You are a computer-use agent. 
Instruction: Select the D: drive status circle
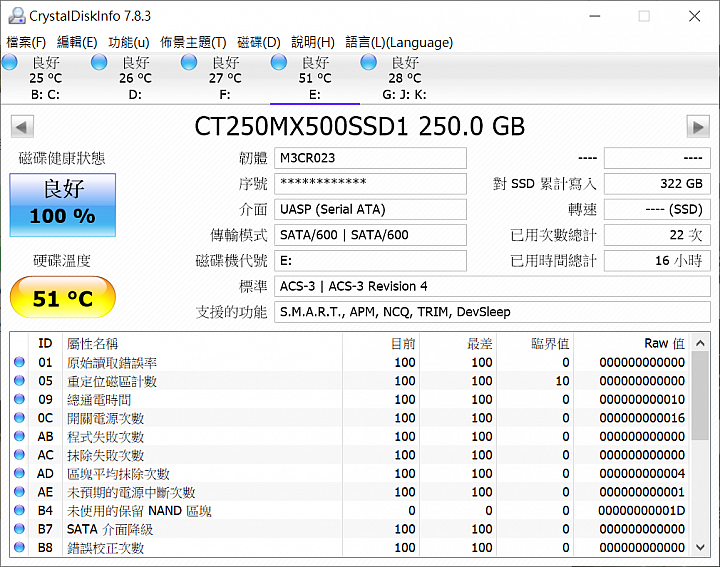pos(99,62)
